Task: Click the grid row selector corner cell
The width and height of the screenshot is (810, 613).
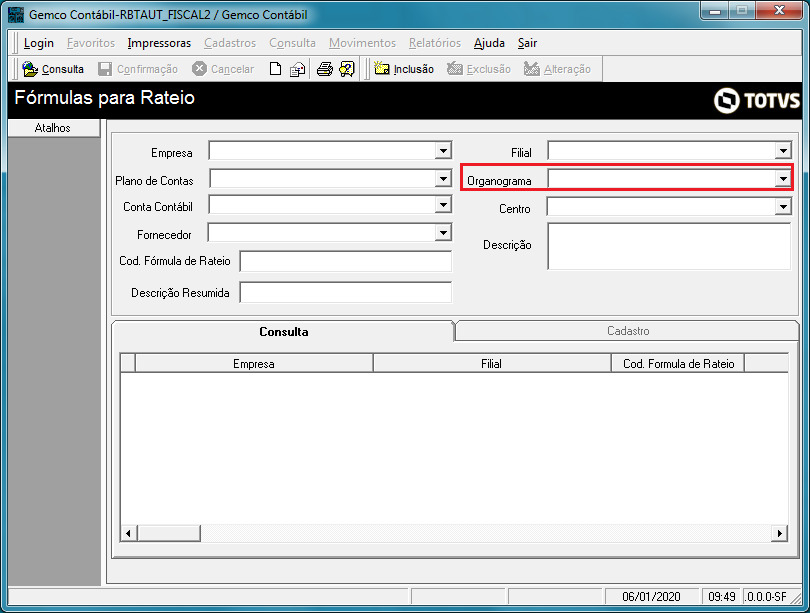Action: coord(128,363)
